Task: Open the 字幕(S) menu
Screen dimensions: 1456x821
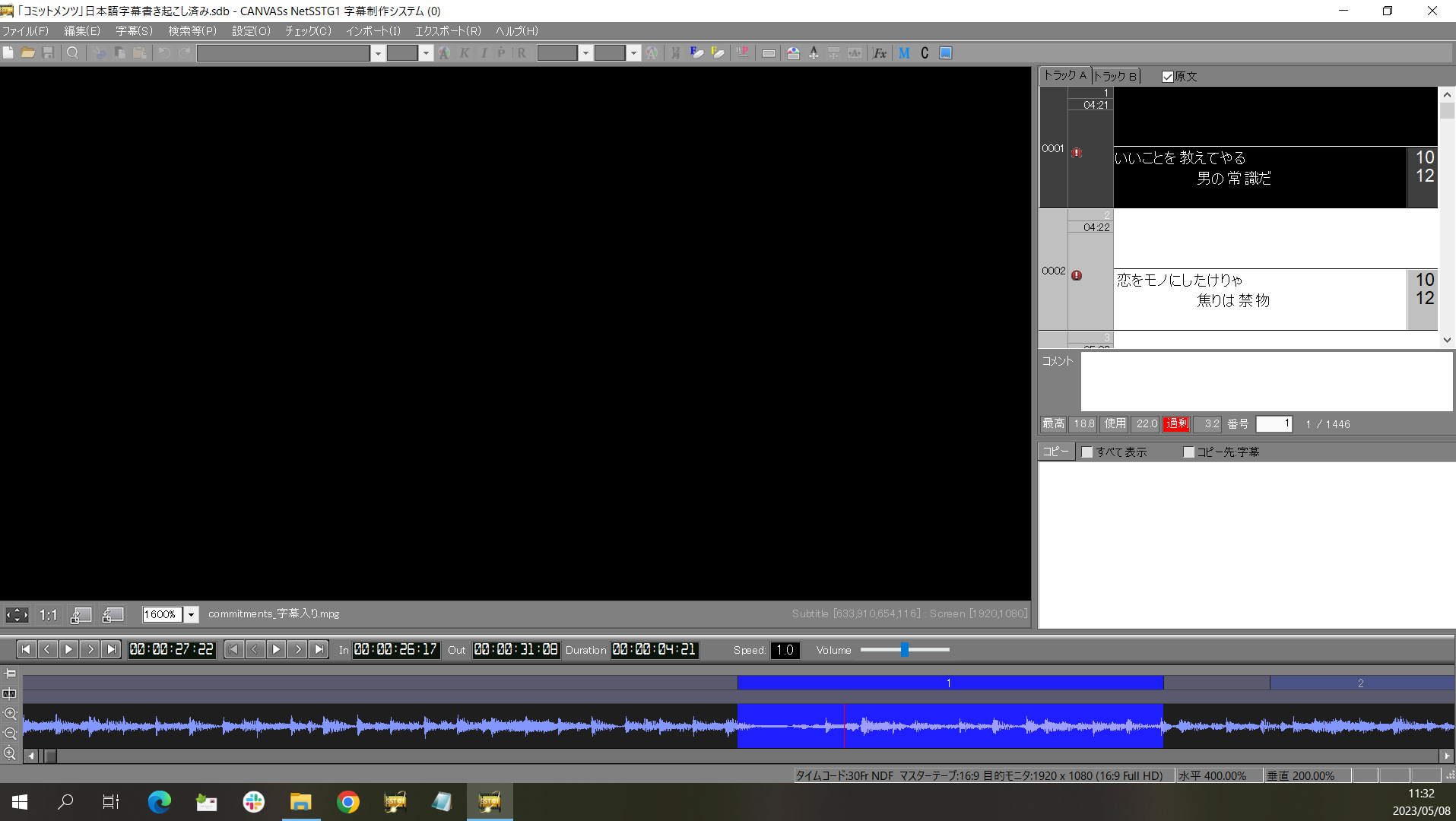Action: [134, 31]
